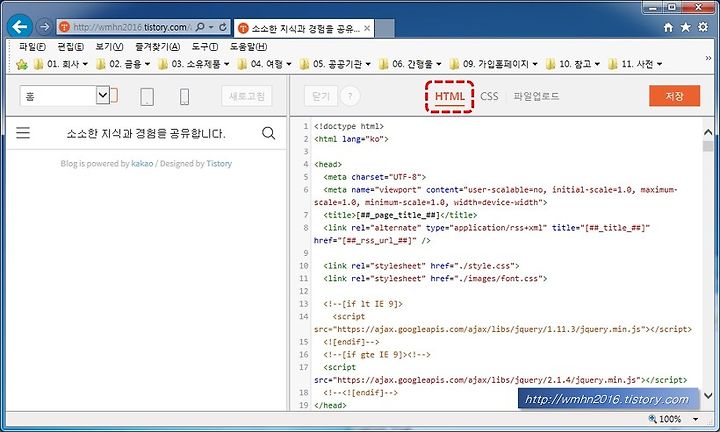Click the orange 저장 save button
The height and width of the screenshot is (432, 720).
click(674, 96)
